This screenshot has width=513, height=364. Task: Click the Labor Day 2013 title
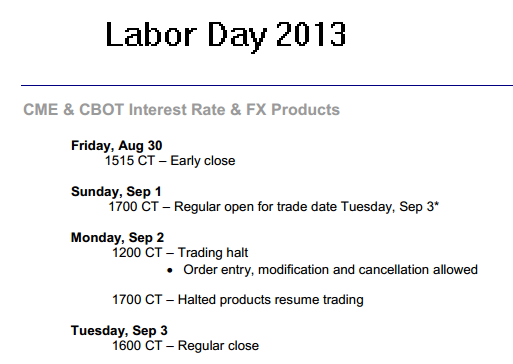pyautogui.click(x=226, y=36)
